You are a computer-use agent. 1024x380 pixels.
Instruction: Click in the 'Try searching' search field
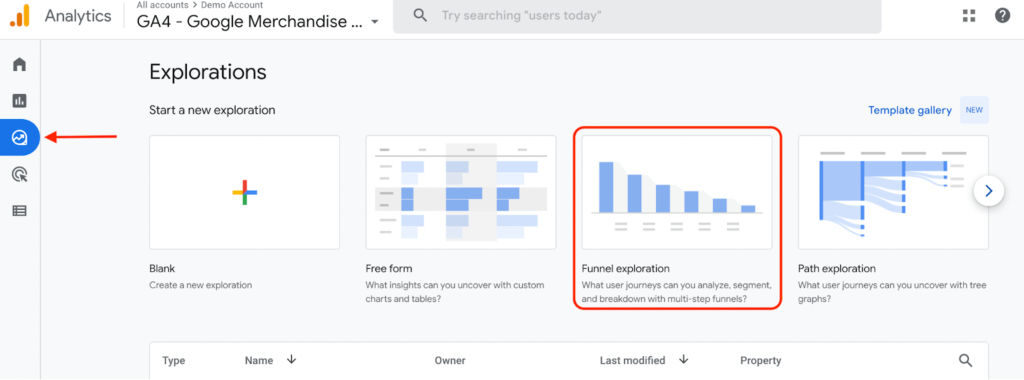tap(637, 16)
